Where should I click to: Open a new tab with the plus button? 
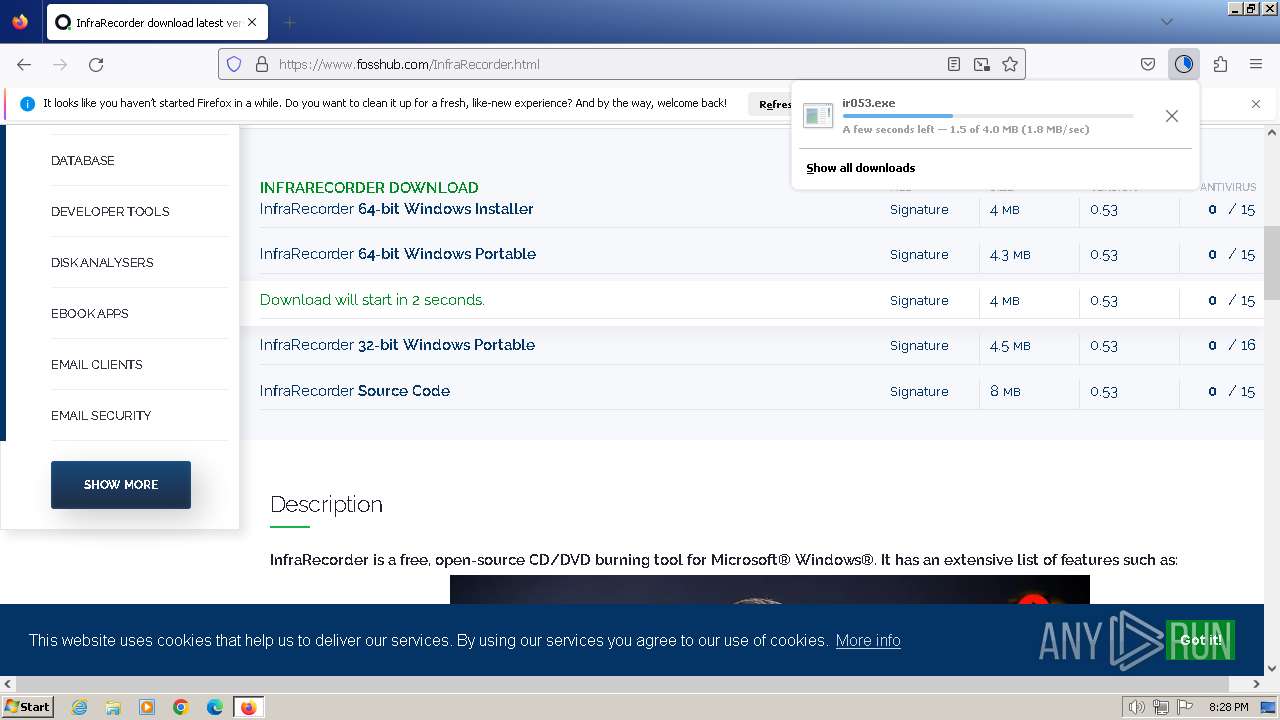pyautogui.click(x=289, y=22)
